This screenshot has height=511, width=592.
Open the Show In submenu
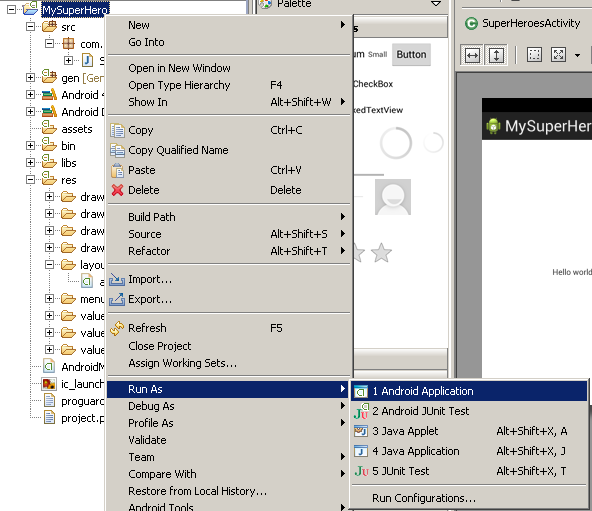coord(229,102)
